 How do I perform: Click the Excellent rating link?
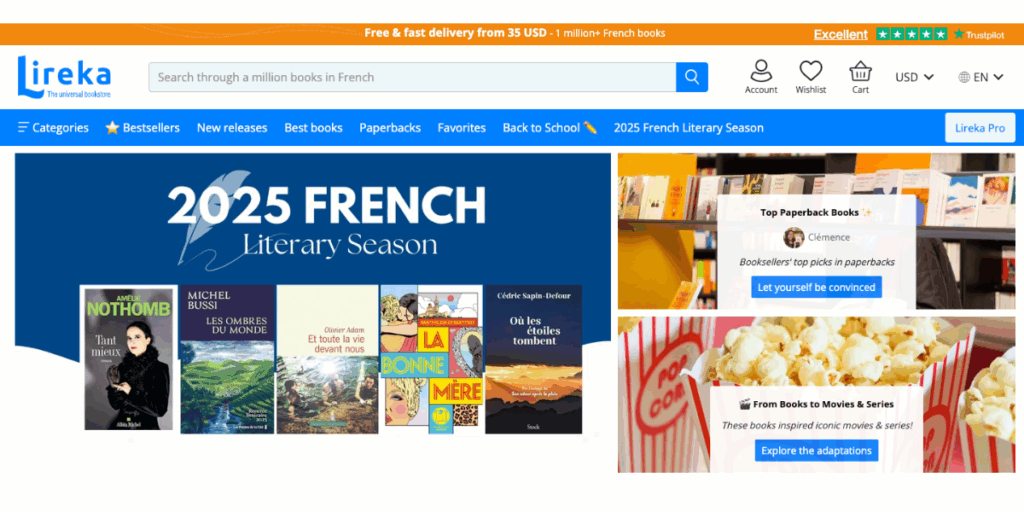(x=840, y=35)
